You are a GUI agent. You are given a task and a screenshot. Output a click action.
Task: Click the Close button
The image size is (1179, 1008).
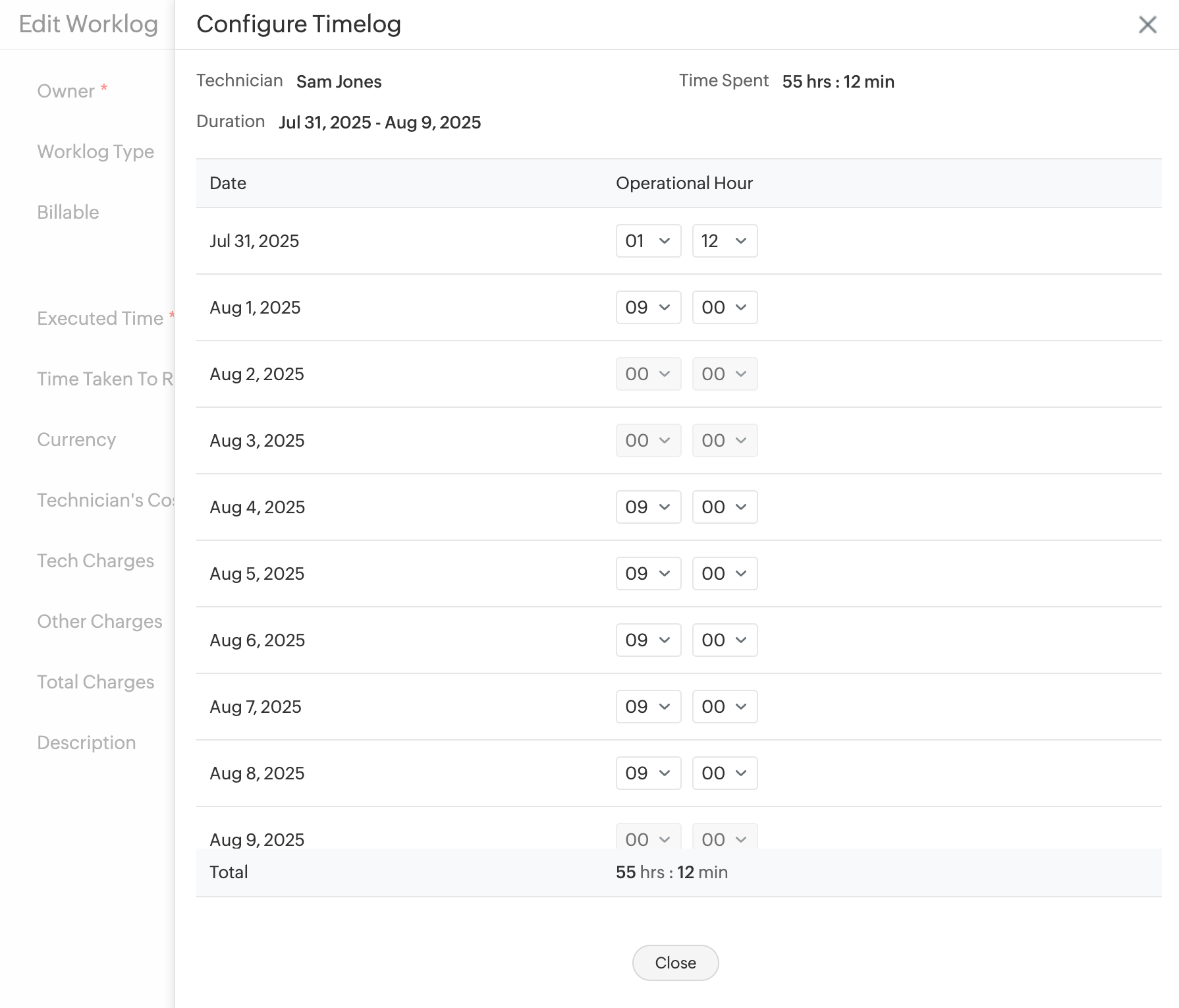[675, 963]
